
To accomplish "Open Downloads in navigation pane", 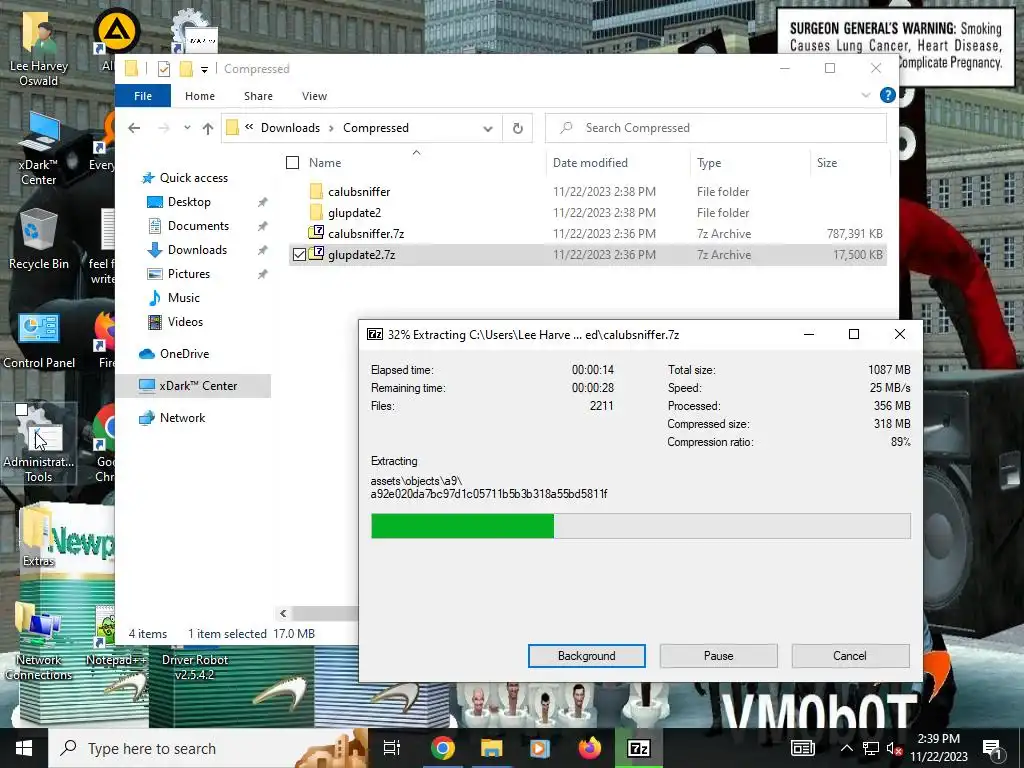I will pyautogui.click(x=197, y=249).
